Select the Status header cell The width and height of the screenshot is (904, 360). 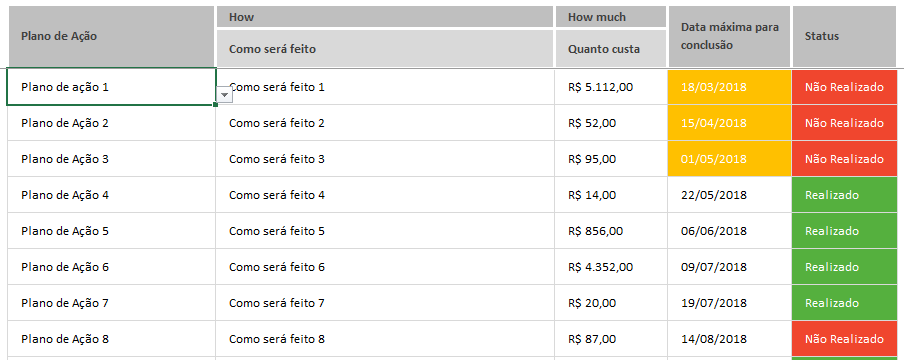point(848,36)
